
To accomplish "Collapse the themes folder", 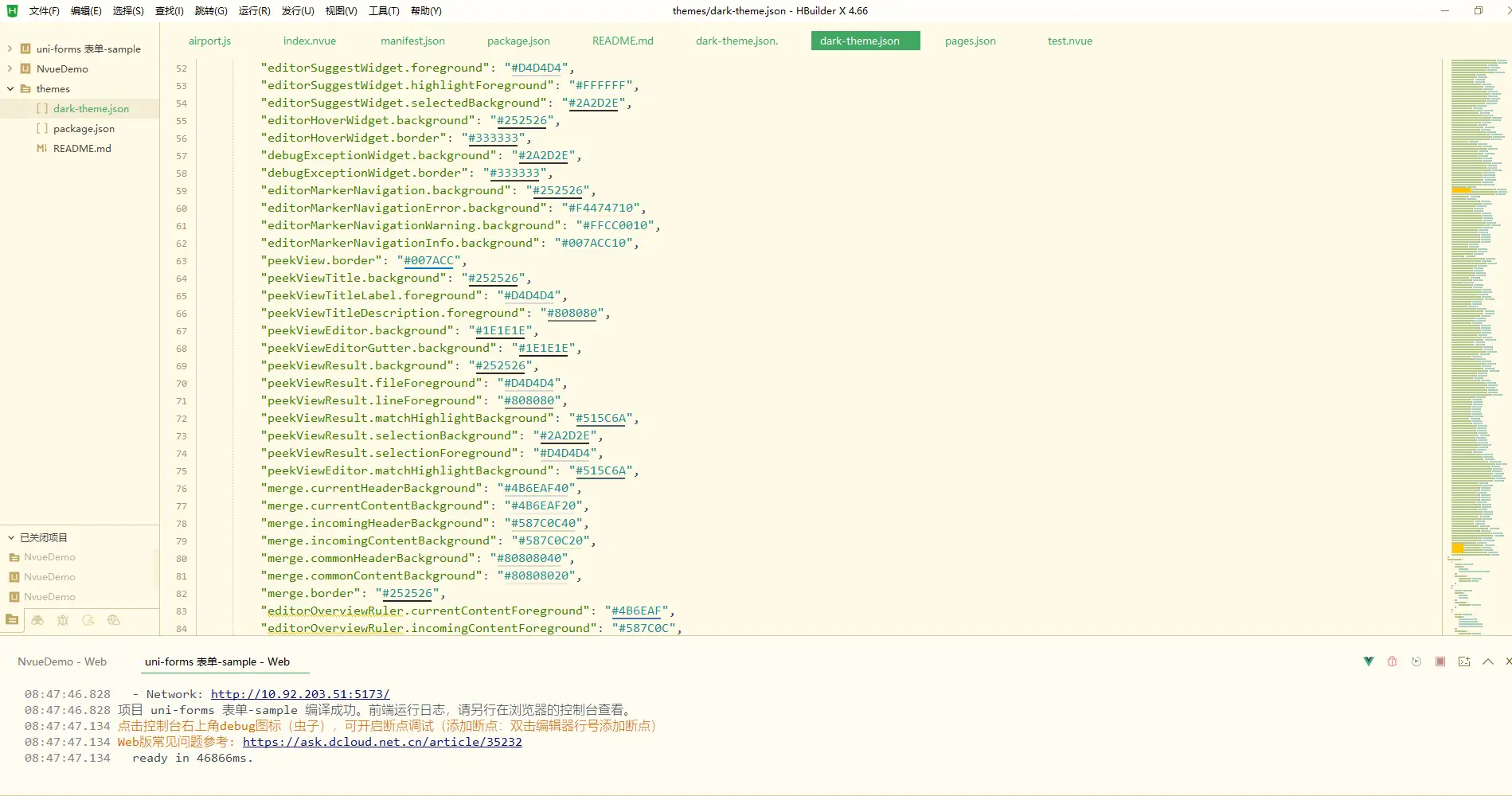I will pyautogui.click(x=10, y=89).
